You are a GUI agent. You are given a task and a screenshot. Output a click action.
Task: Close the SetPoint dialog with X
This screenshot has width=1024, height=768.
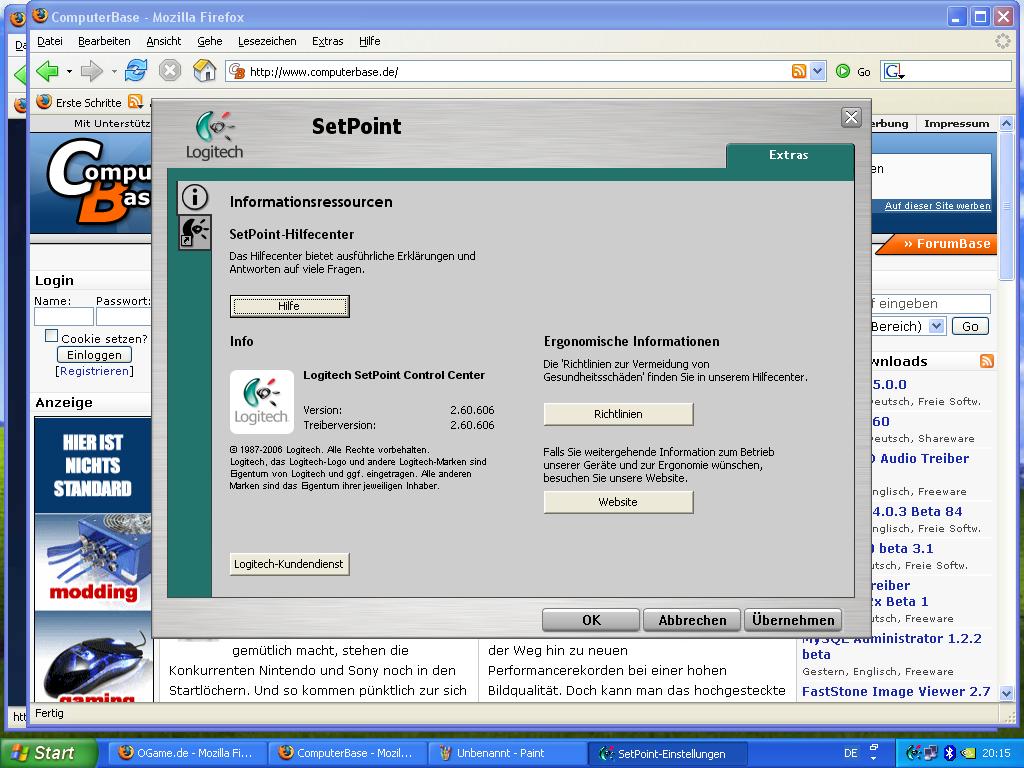click(851, 118)
